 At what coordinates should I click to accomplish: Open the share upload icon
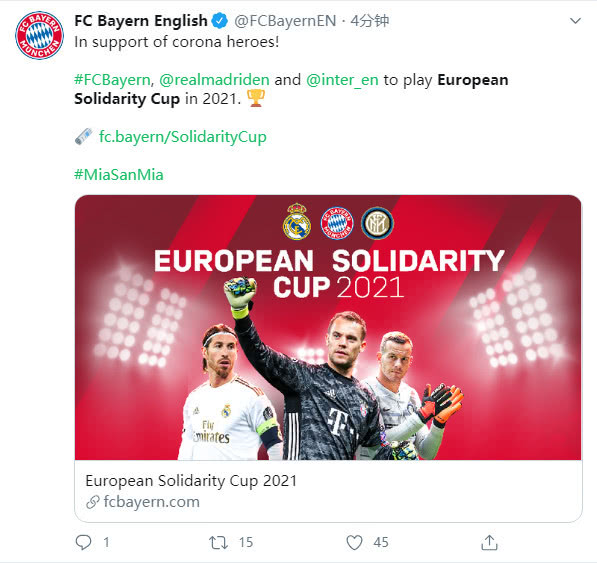click(x=489, y=542)
